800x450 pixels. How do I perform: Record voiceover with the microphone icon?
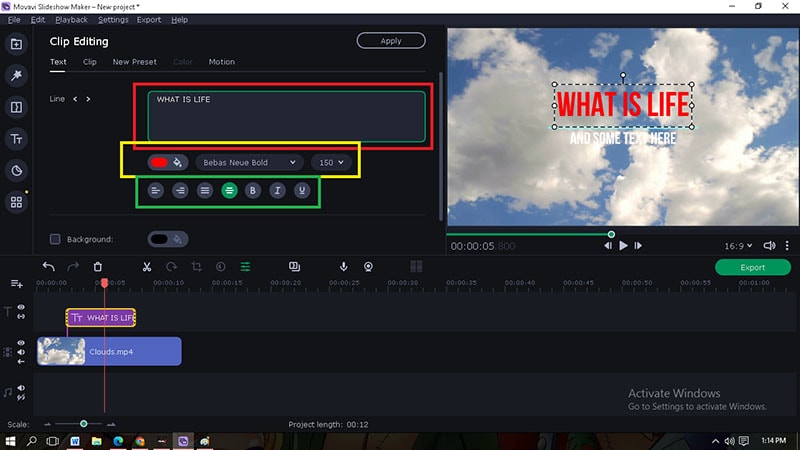344,266
